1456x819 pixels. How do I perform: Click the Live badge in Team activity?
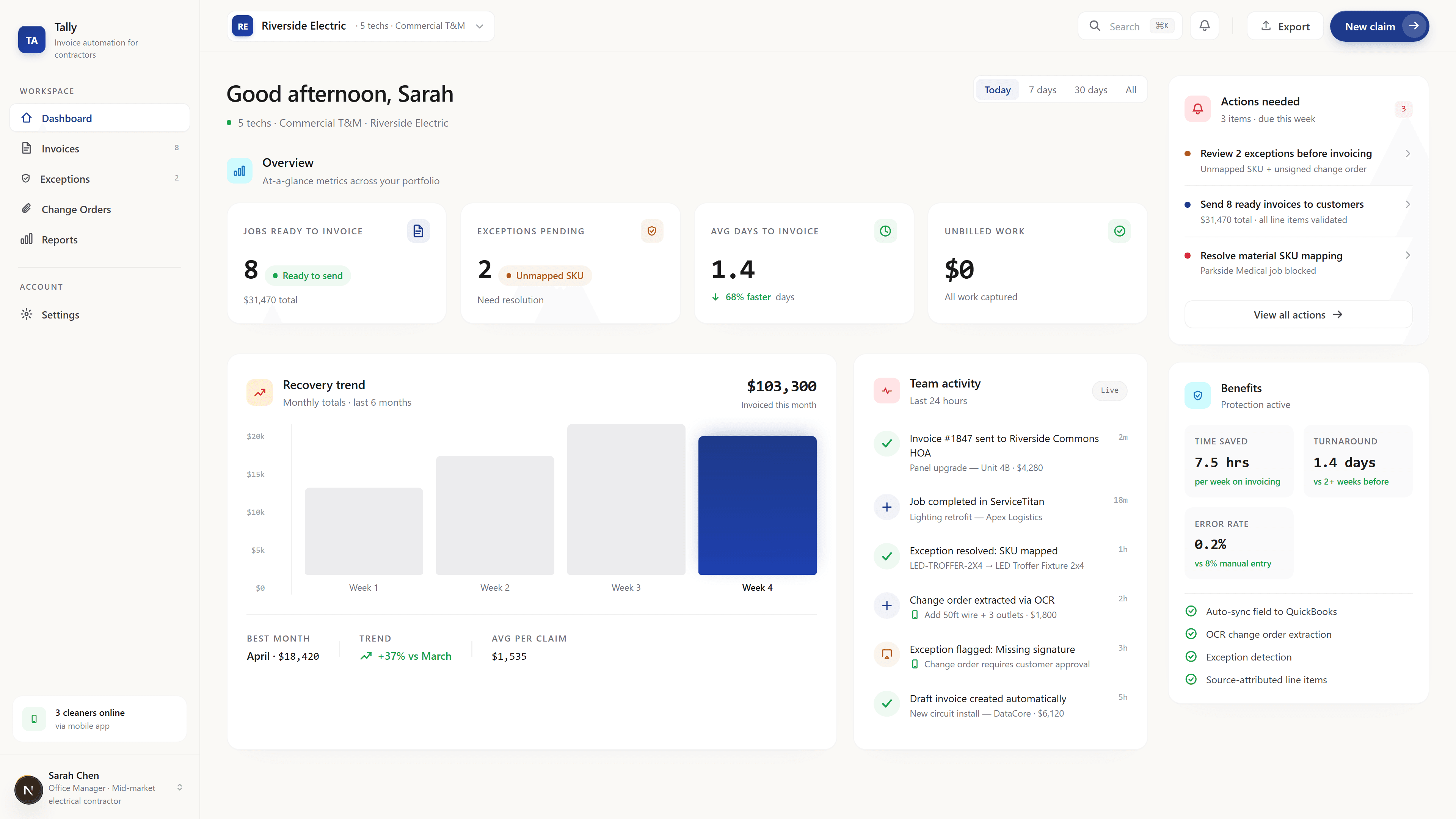coord(1109,390)
